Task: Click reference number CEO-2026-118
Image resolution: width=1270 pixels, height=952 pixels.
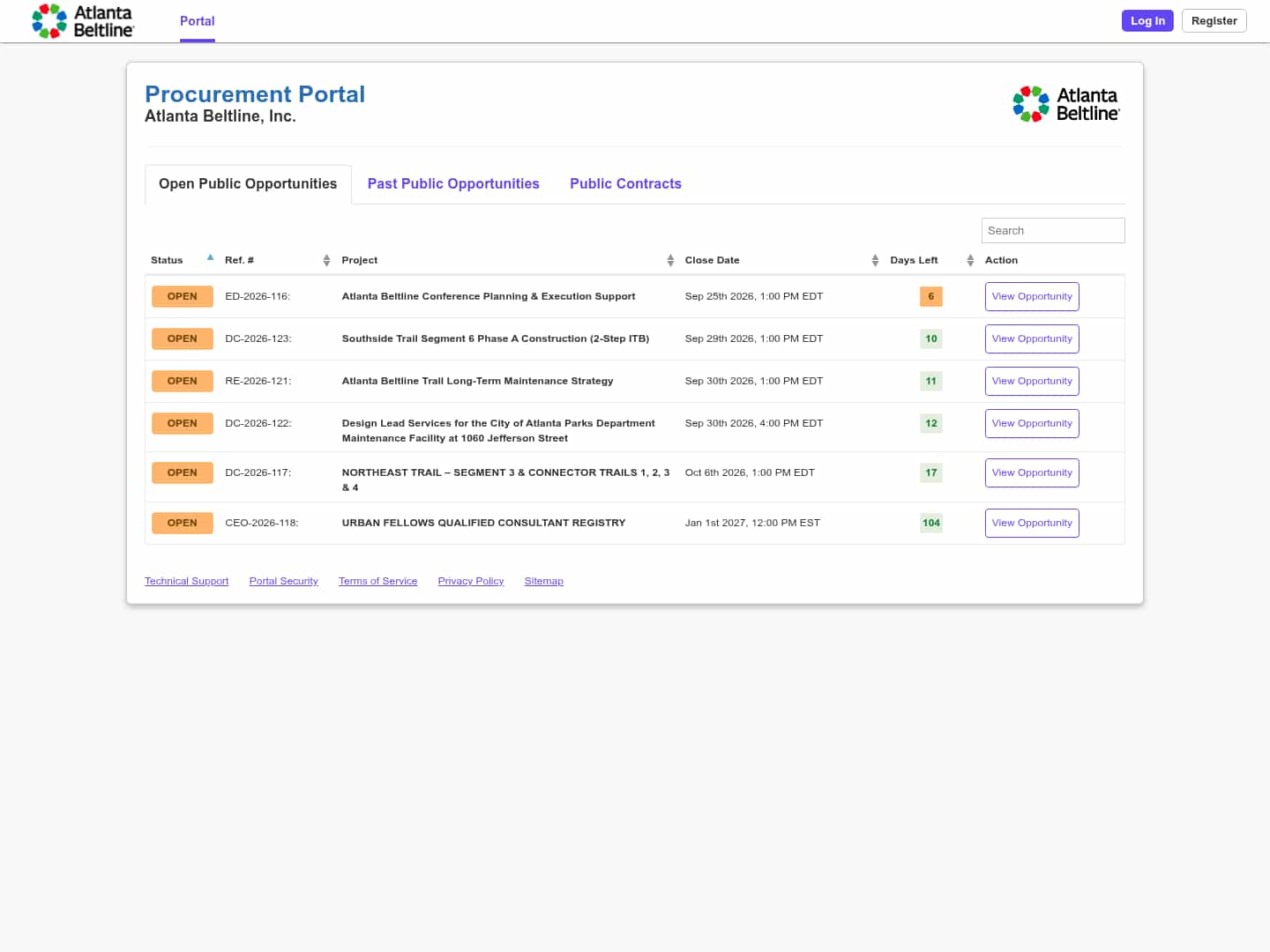Action: coord(262,524)
